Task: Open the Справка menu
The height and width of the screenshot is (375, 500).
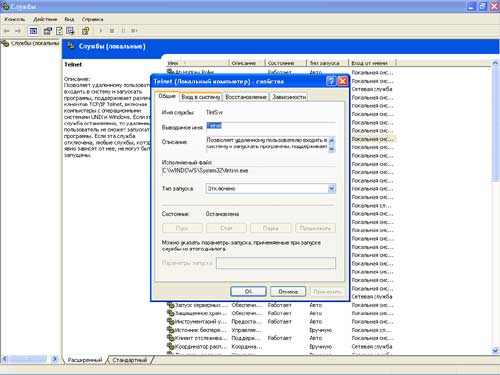Action: [93, 19]
